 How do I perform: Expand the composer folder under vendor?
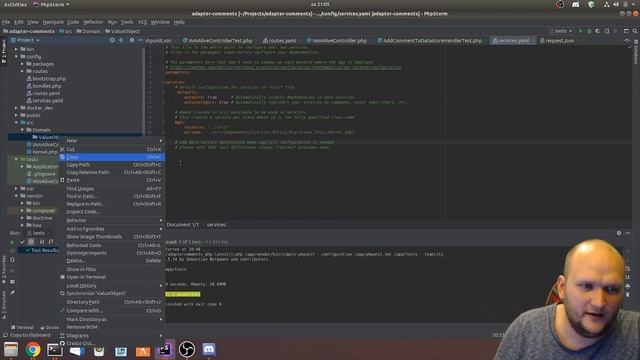22,211
